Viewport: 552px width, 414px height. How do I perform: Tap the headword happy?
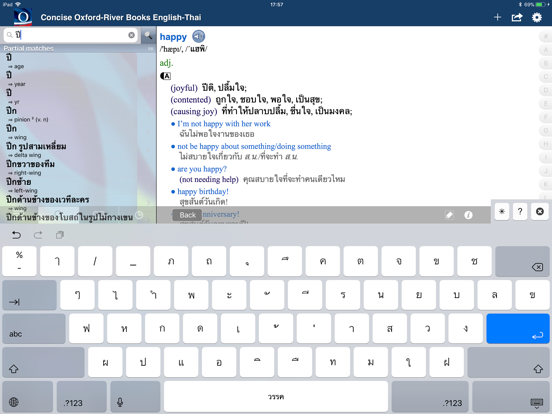point(173,37)
